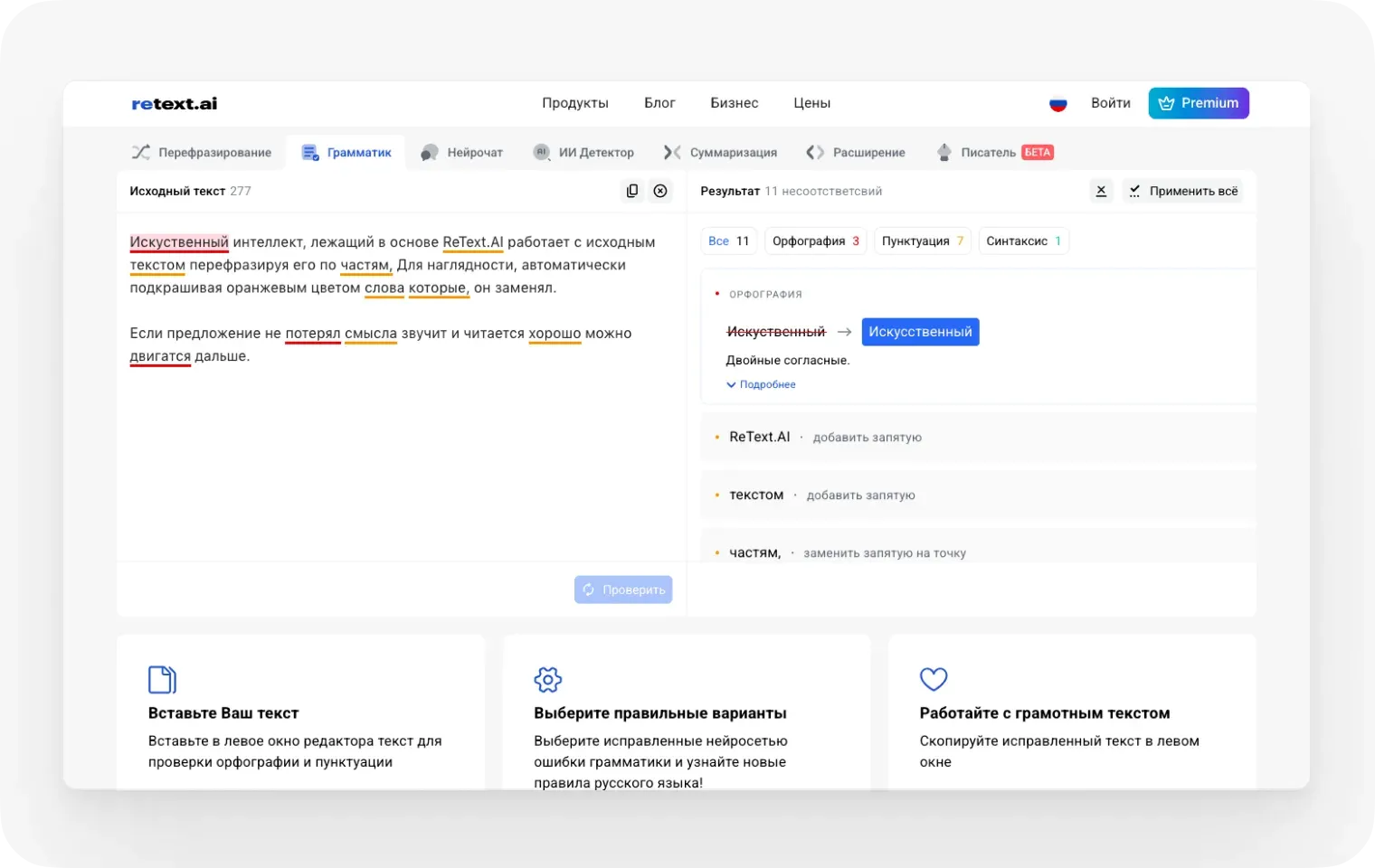1375x868 pixels.
Task: Open the Расширение tab
Action: 856,153
